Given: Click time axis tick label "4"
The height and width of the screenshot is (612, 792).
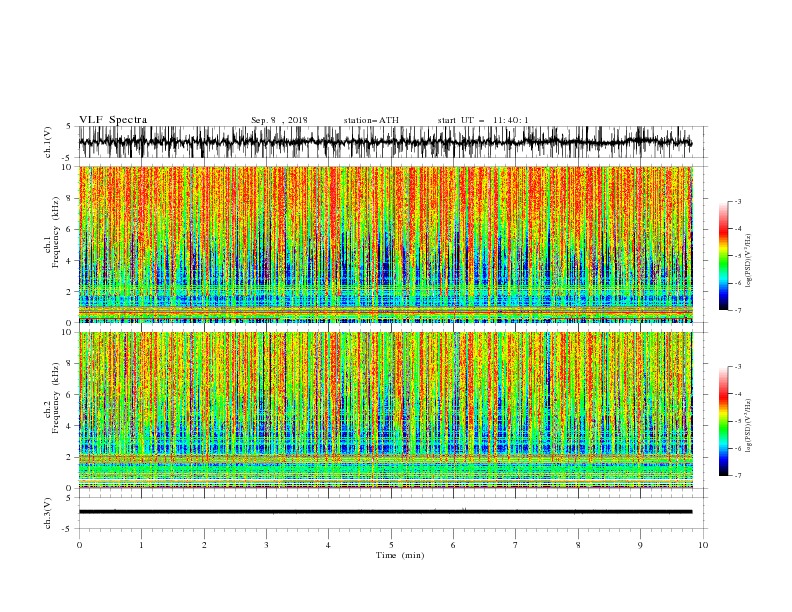Looking at the screenshot, I should click(328, 545).
